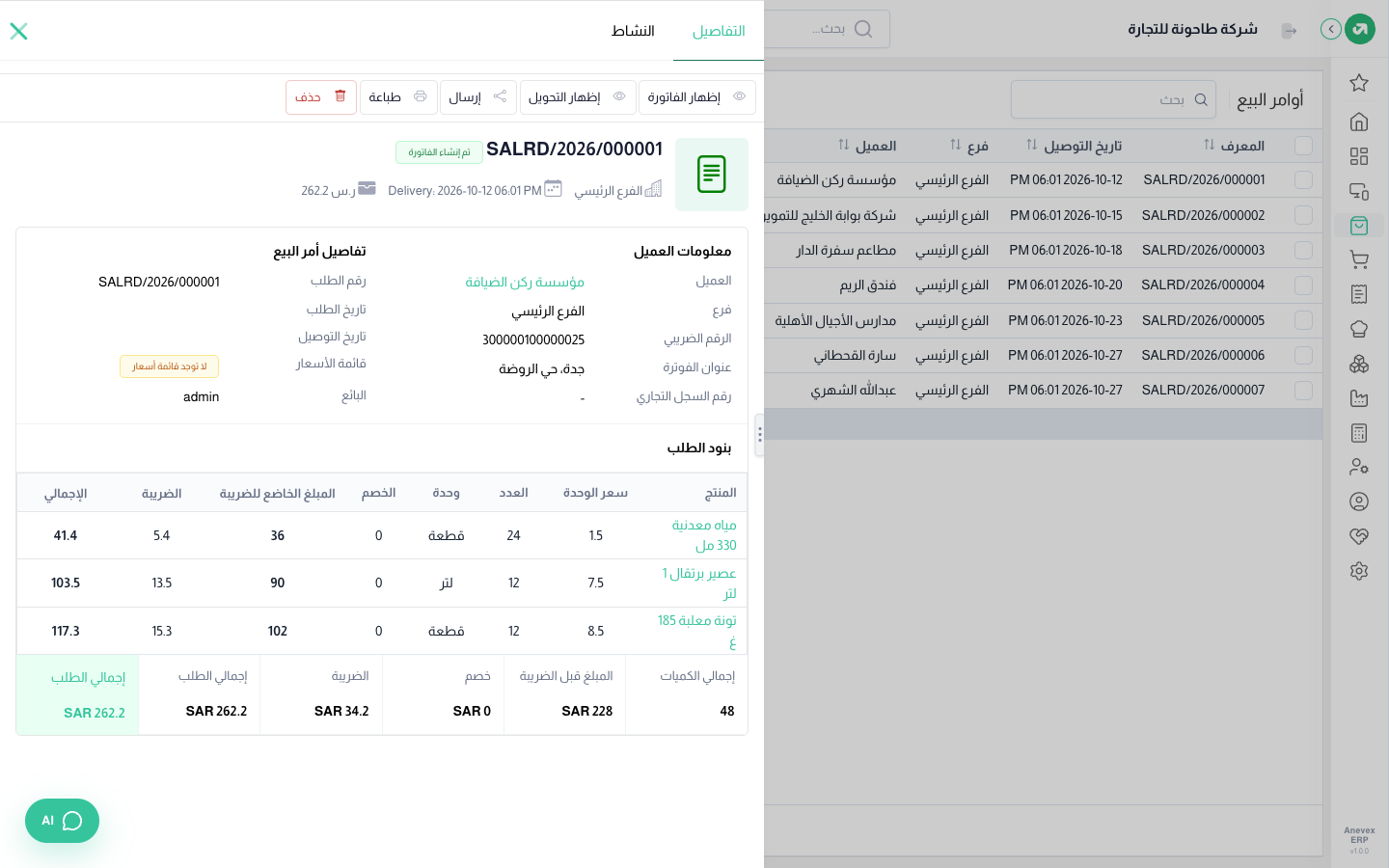Open the handshake heart icon in sidebar
Viewport: 1389px width, 868px height.
[x=1359, y=536]
